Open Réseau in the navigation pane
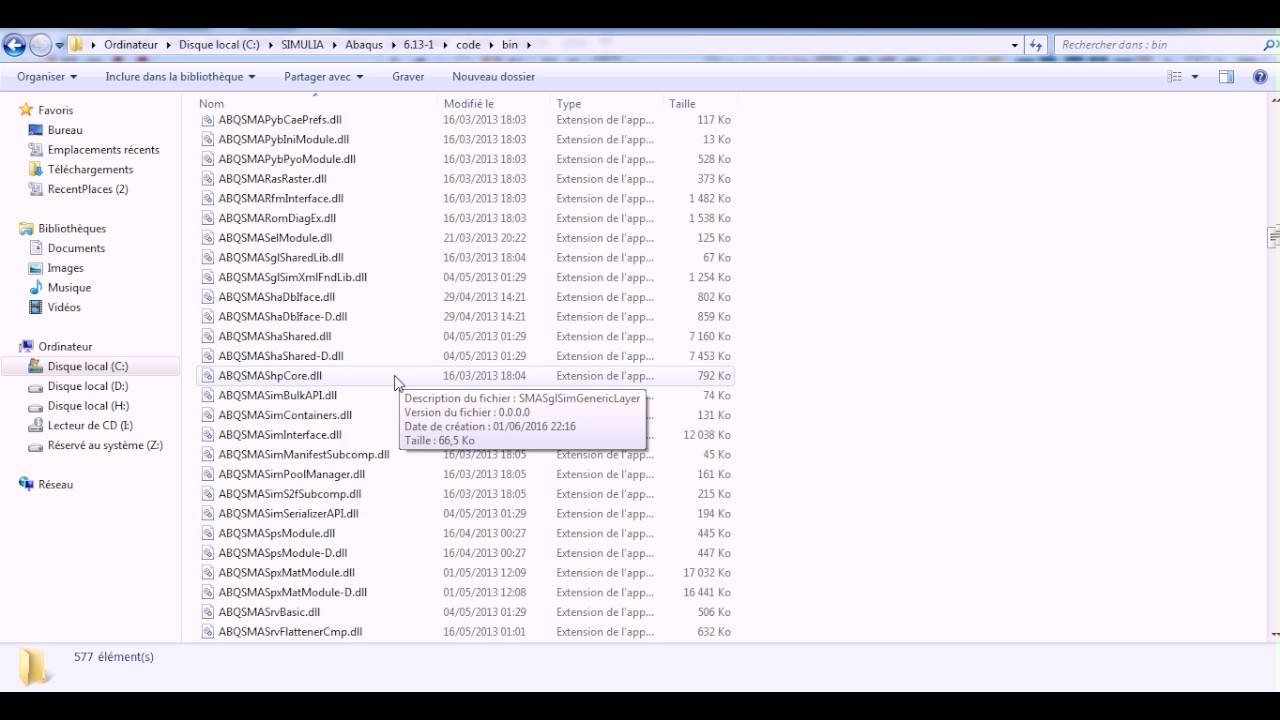1280x720 pixels. coord(55,485)
